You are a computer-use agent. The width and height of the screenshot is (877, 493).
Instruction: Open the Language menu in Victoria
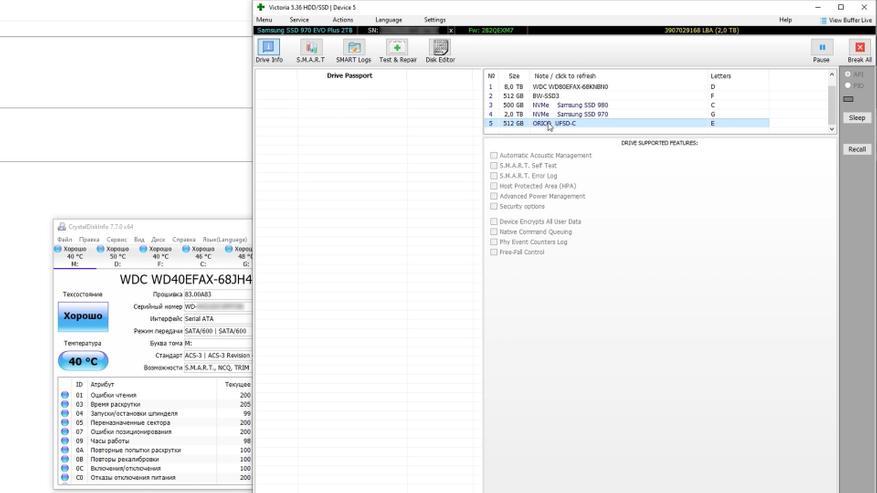tap(388, 20)
